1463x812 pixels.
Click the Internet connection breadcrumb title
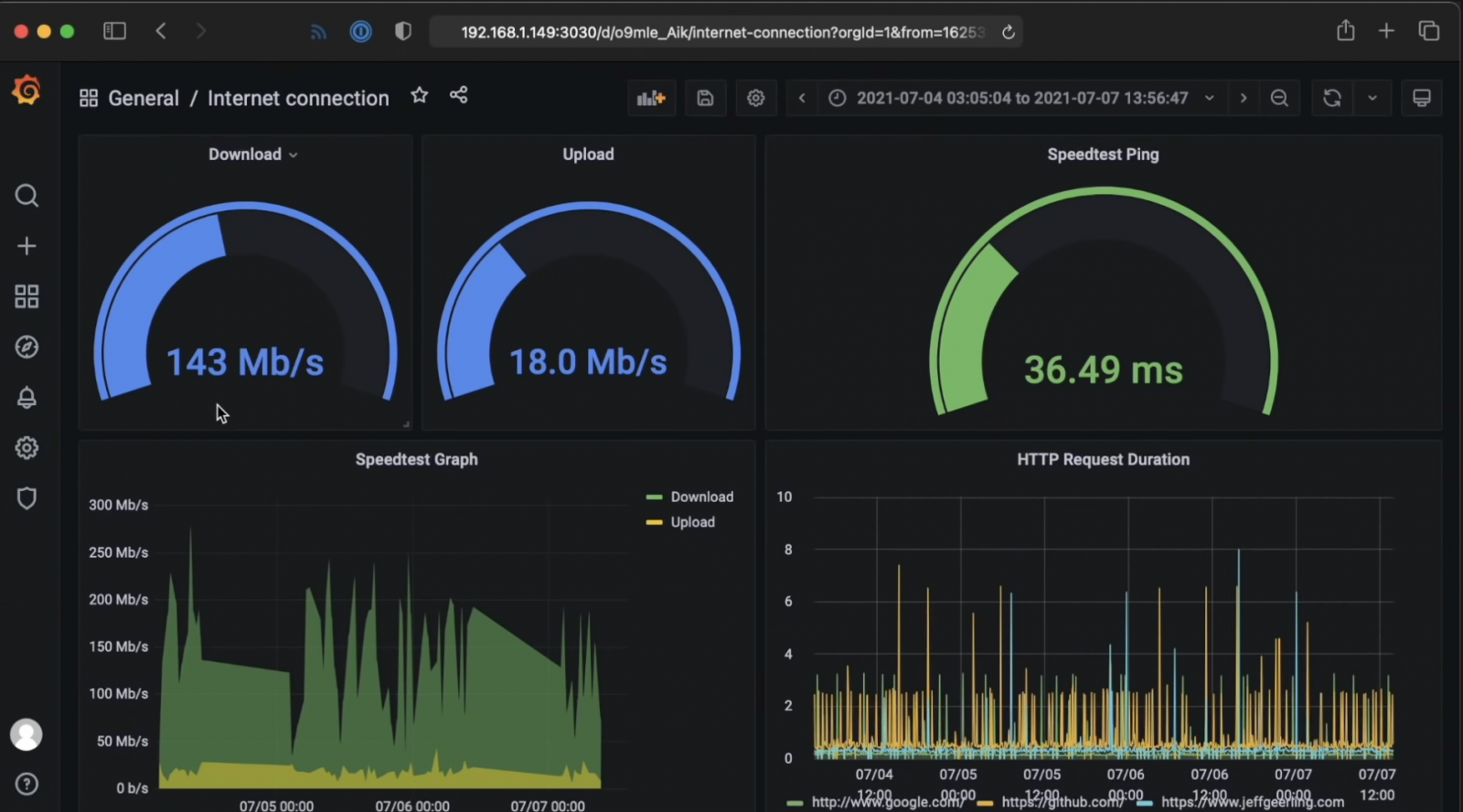click(x=298, y=98)
